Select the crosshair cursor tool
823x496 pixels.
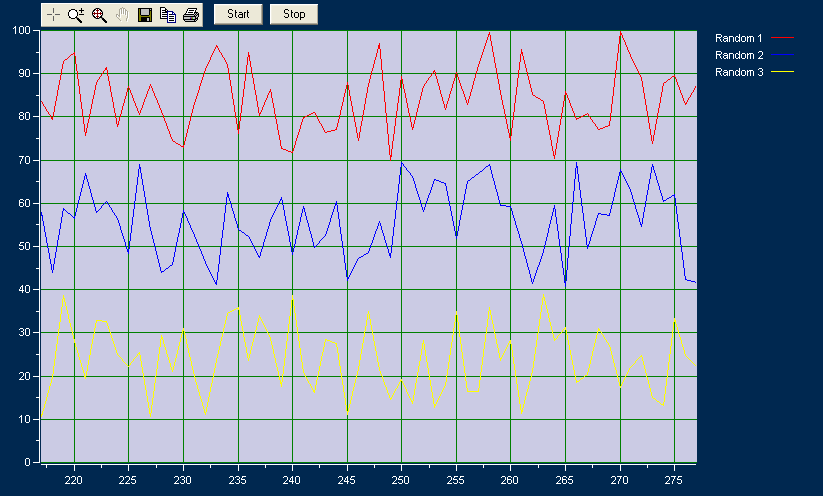[53, 14]
